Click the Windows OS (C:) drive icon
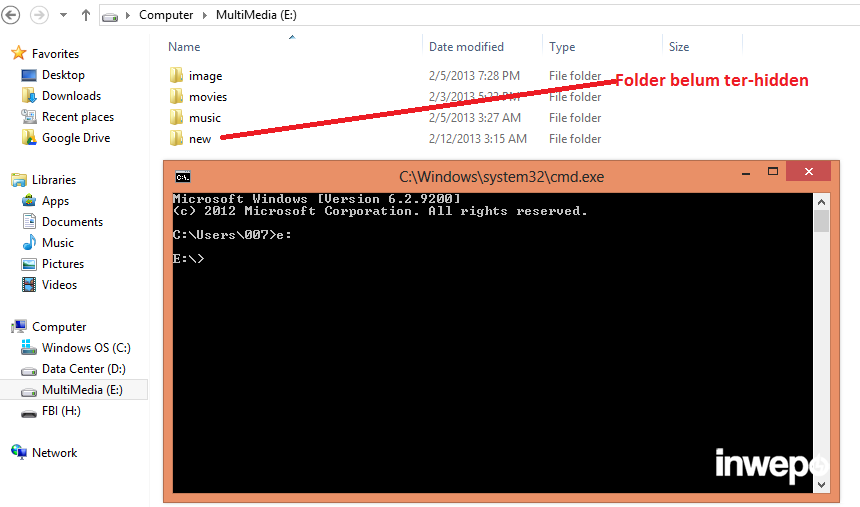The height and width of the screenshot is (507, 860). (29, 347)
